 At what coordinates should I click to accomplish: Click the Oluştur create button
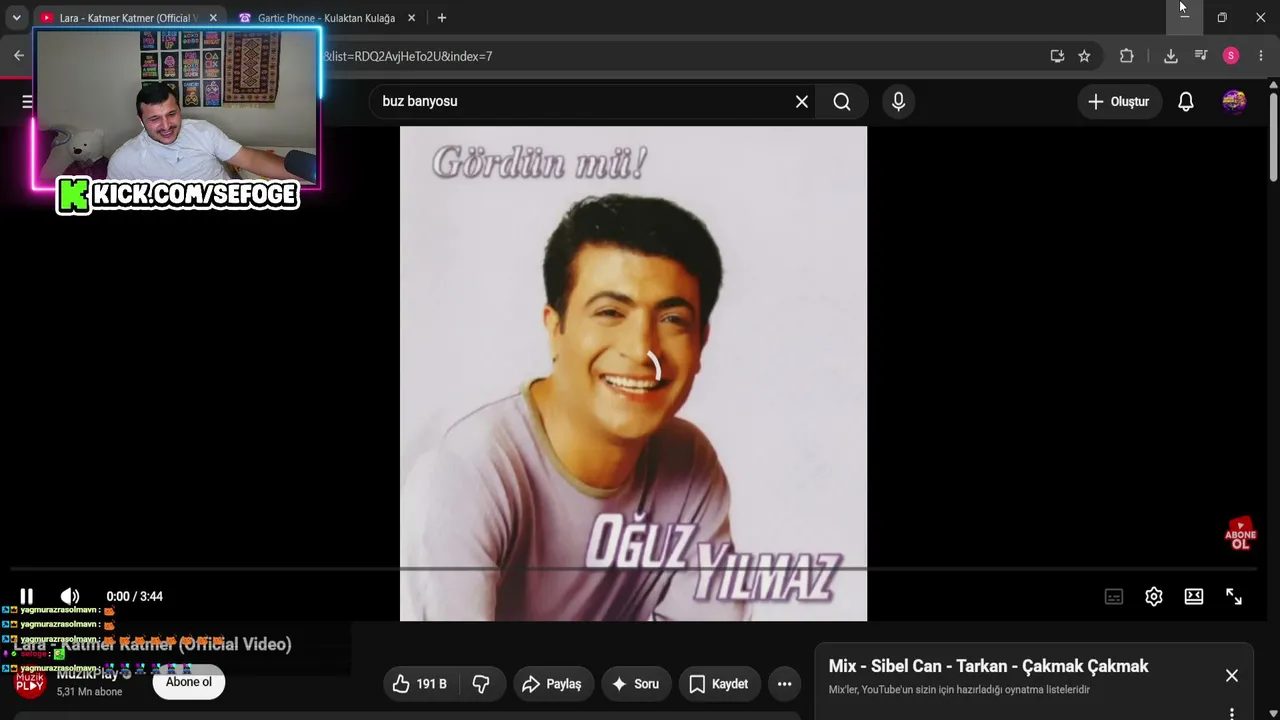[1118, 101]
